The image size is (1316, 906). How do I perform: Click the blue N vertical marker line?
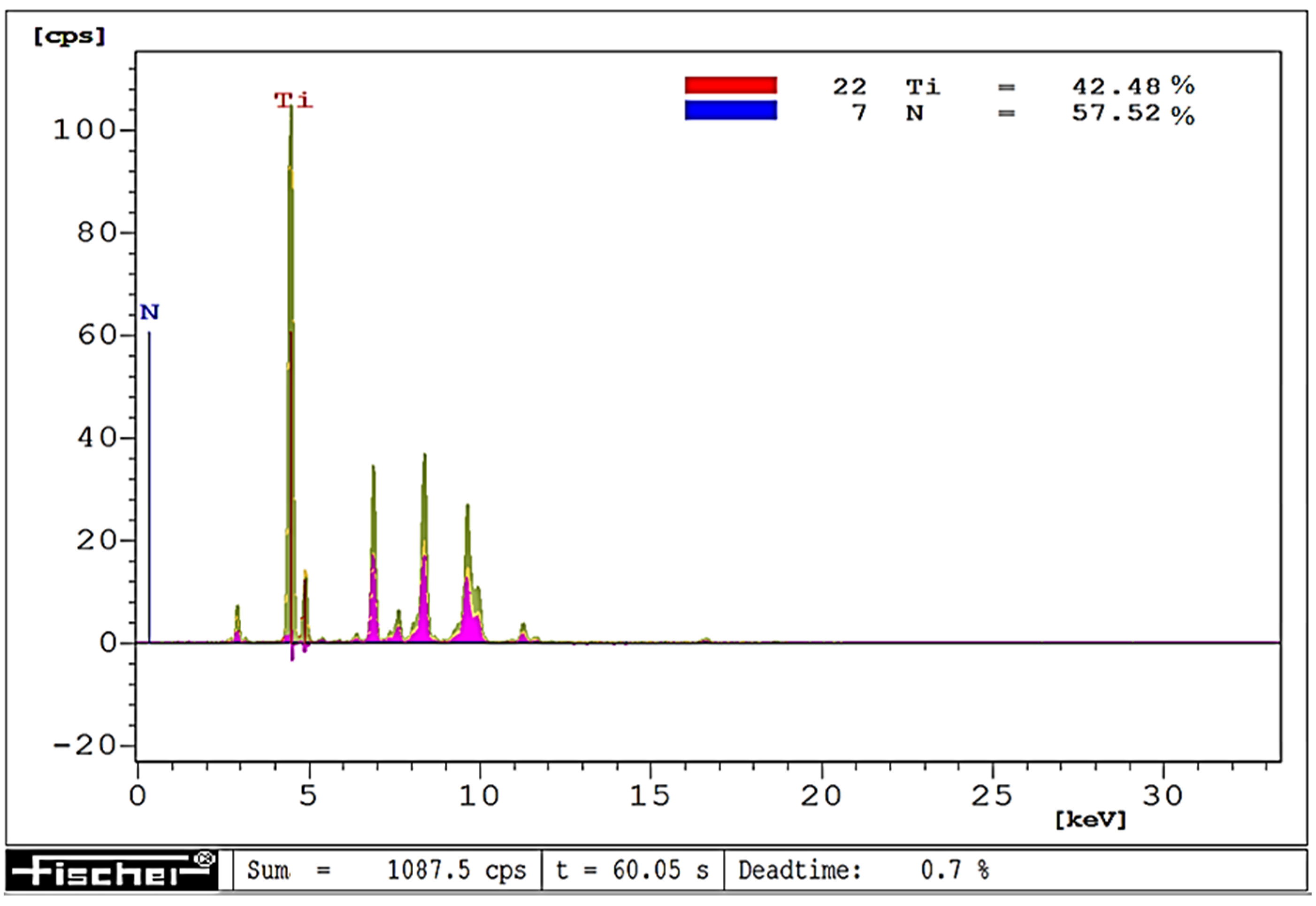[149, 488]
